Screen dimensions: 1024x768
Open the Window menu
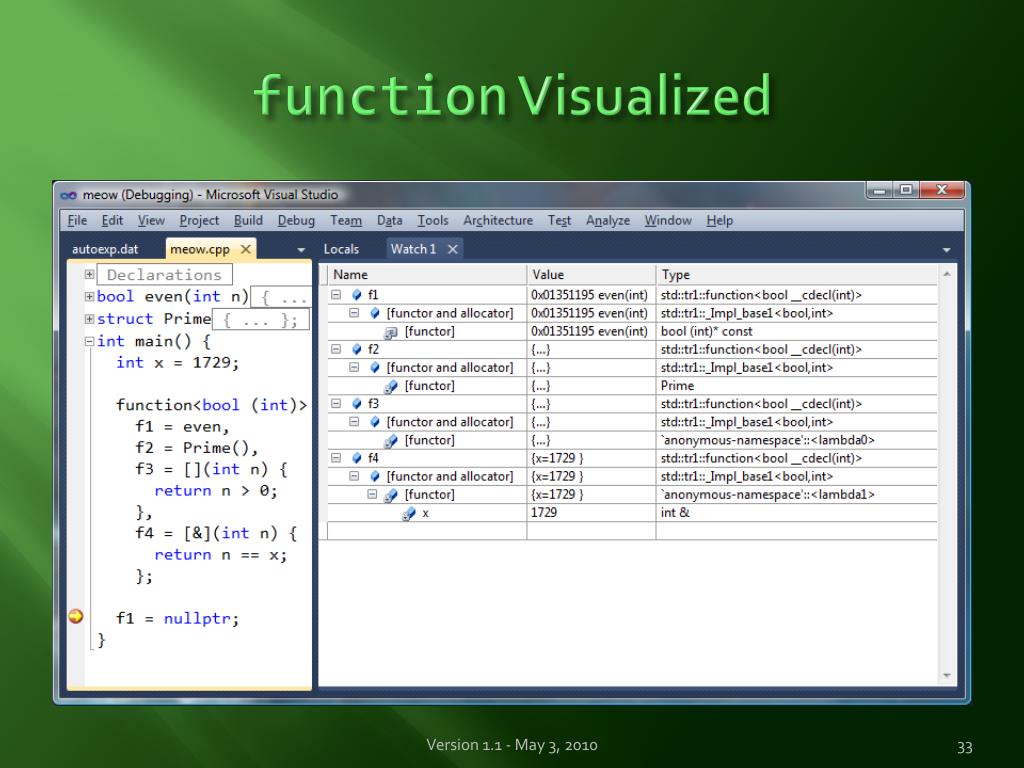[x=667, y=221]
